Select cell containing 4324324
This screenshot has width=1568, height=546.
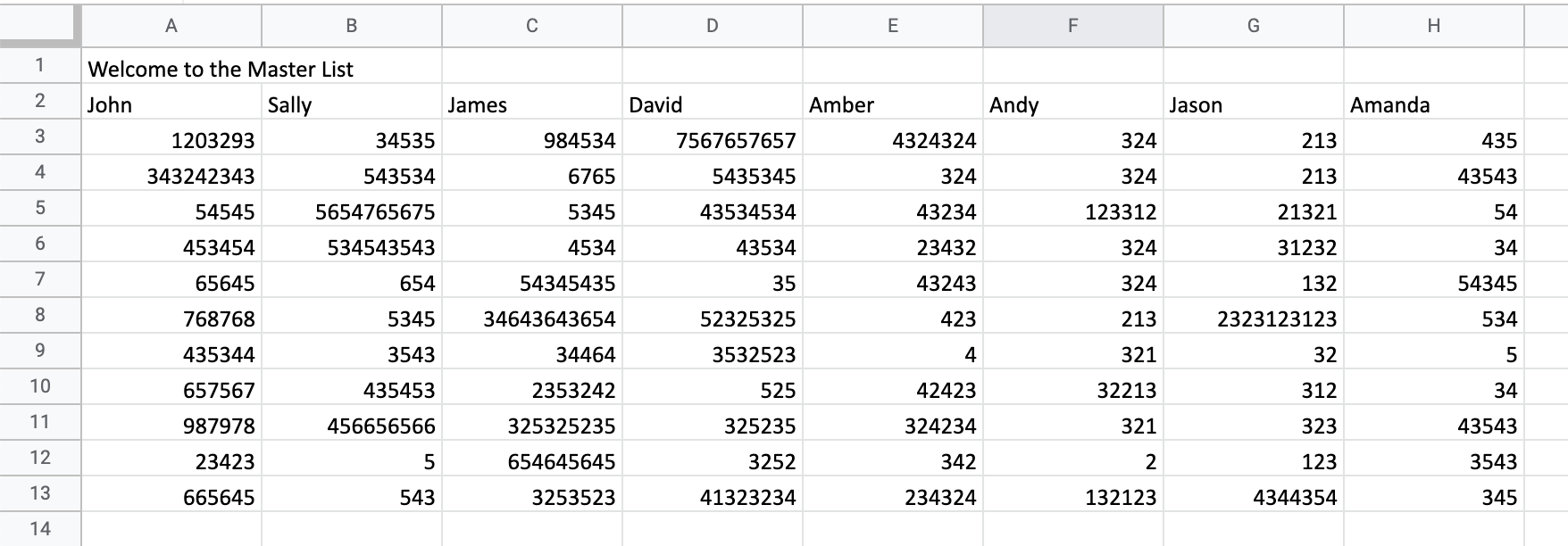click(893, 137)
